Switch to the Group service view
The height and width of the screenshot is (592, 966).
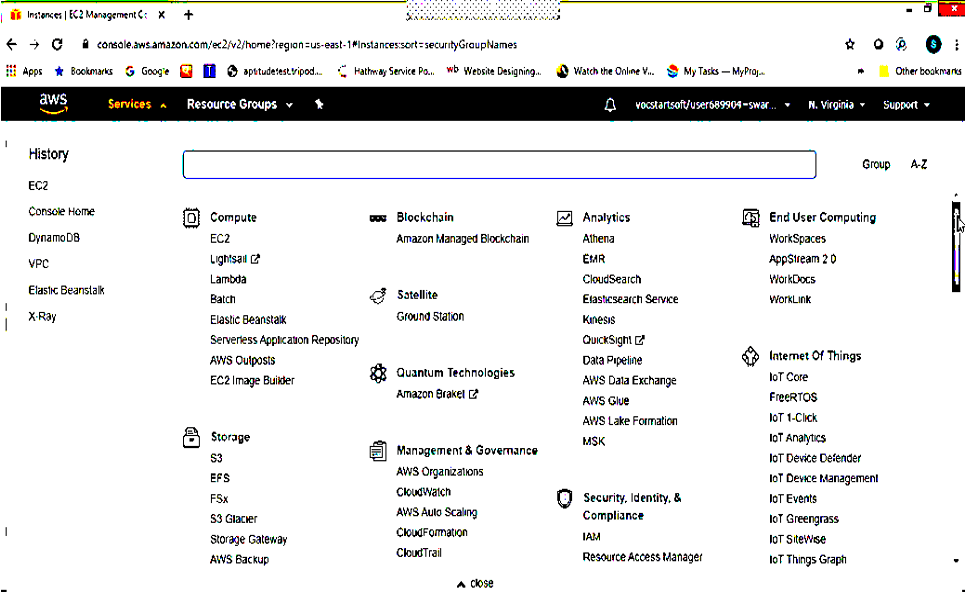tap(876, 165)
